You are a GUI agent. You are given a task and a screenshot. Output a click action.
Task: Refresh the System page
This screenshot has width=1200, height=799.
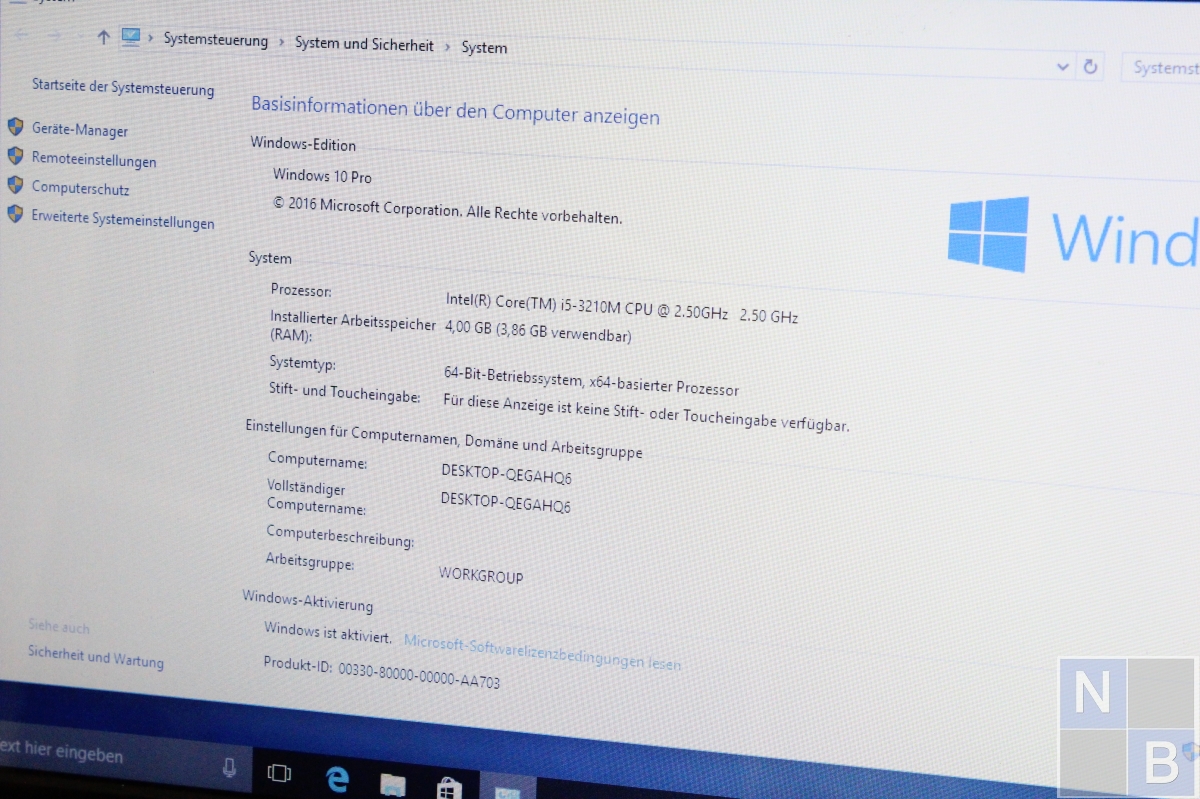click(1090, 67)
